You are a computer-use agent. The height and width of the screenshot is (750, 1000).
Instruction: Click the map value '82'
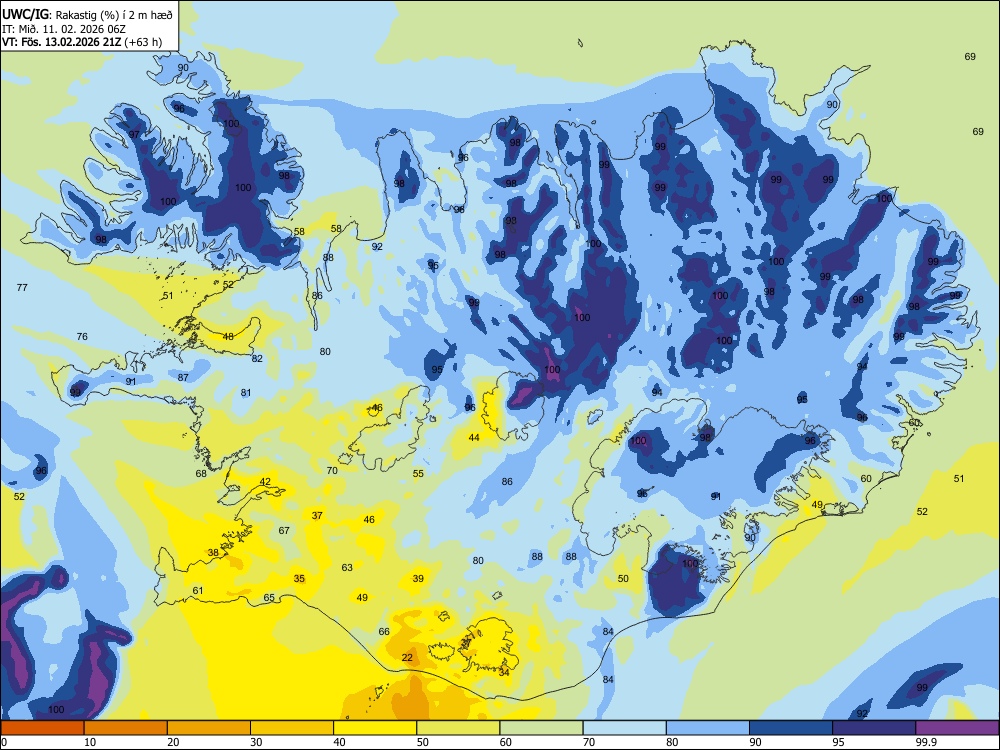[x=257, y=358]
